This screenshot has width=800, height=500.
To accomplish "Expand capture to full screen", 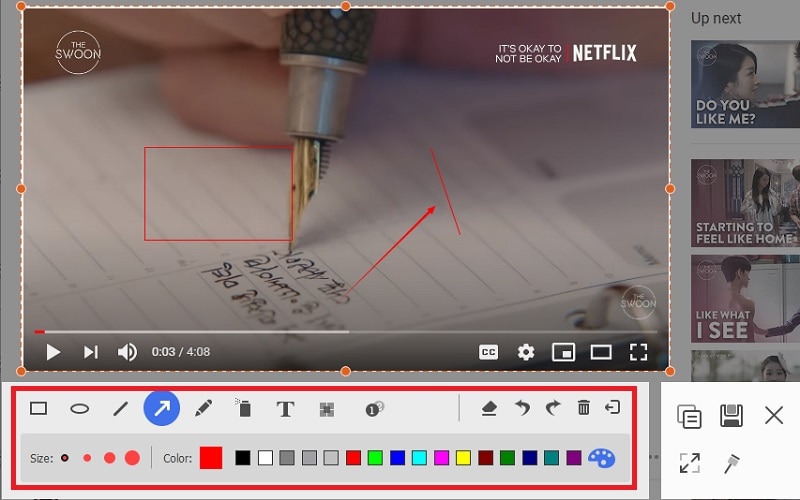I will click(688, 463).
